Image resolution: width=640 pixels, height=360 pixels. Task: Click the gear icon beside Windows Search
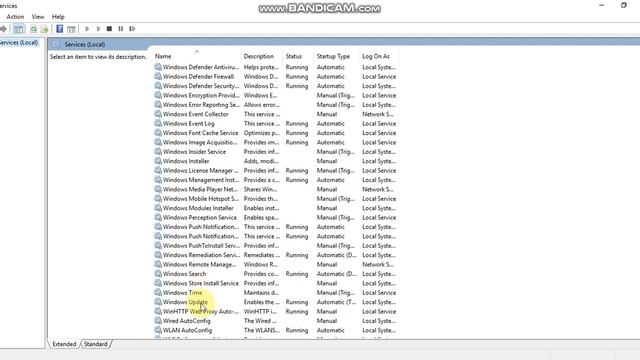click(158, 273)
